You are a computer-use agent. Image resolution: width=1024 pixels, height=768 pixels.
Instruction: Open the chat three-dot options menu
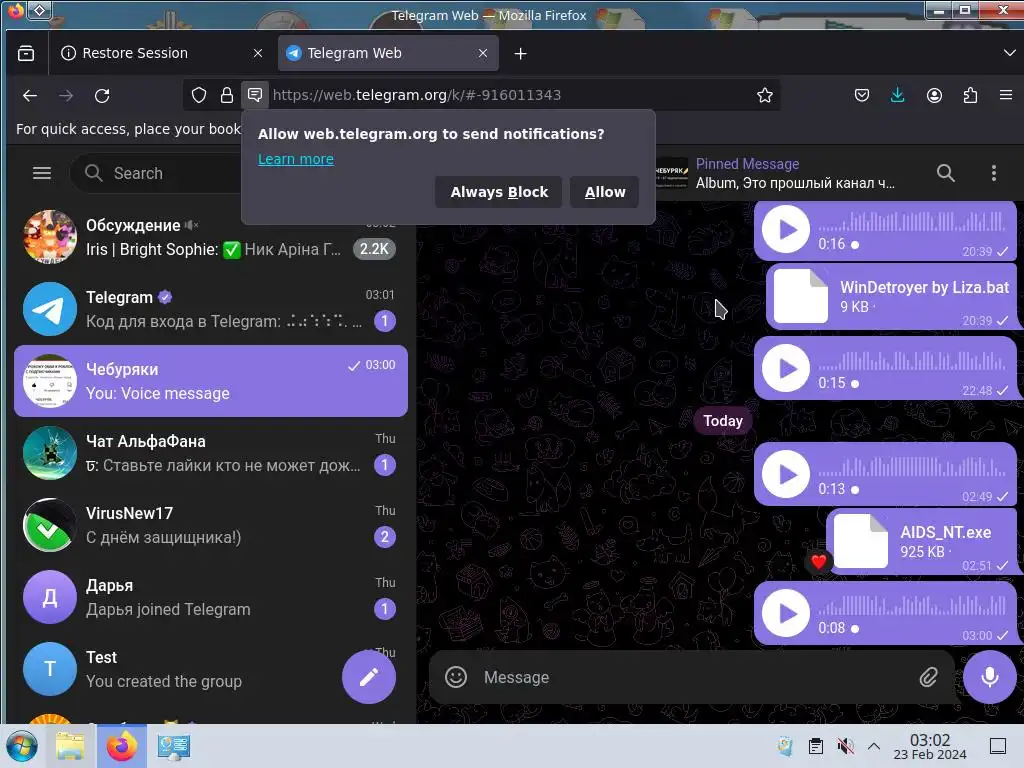coord(993,173)
